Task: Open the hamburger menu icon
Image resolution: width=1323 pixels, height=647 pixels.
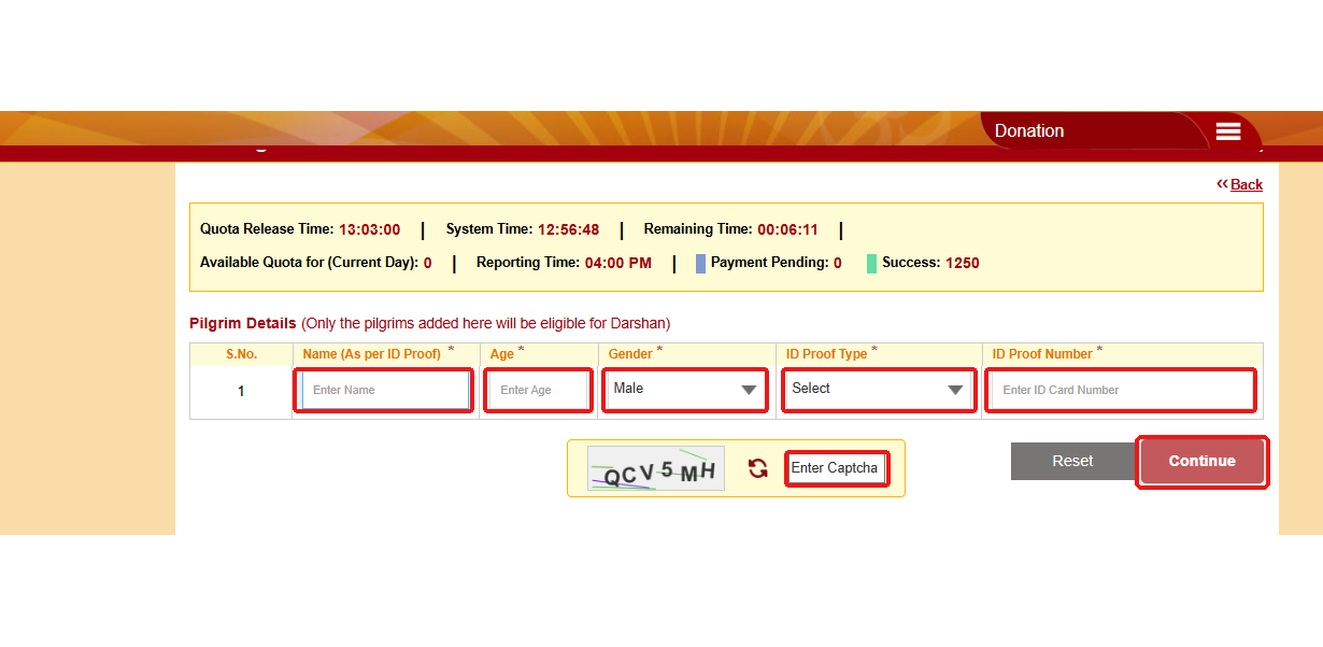Action: (1228, 132)
